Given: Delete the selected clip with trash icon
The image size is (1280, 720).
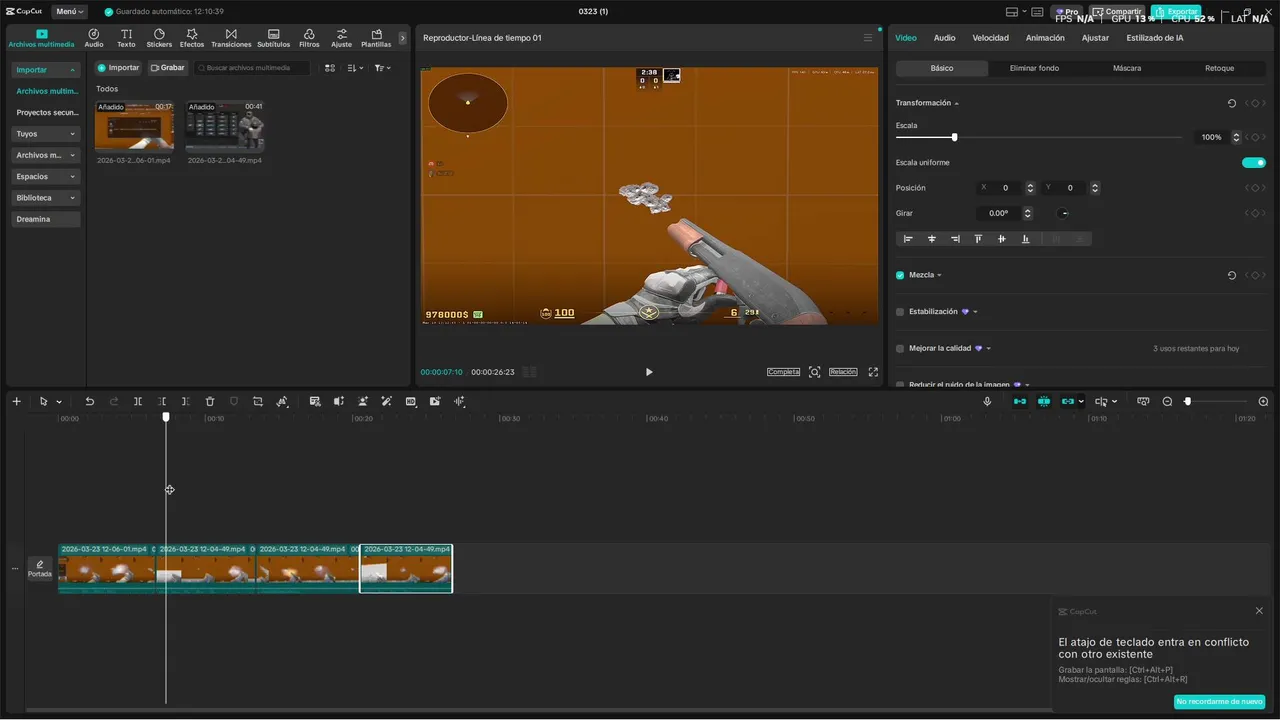Looking at the screenshot, I should click(210, 401).
